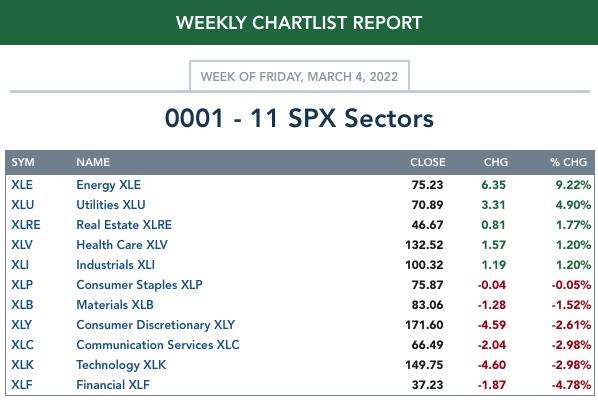Click the XLB symbol link

coord(22,305)
